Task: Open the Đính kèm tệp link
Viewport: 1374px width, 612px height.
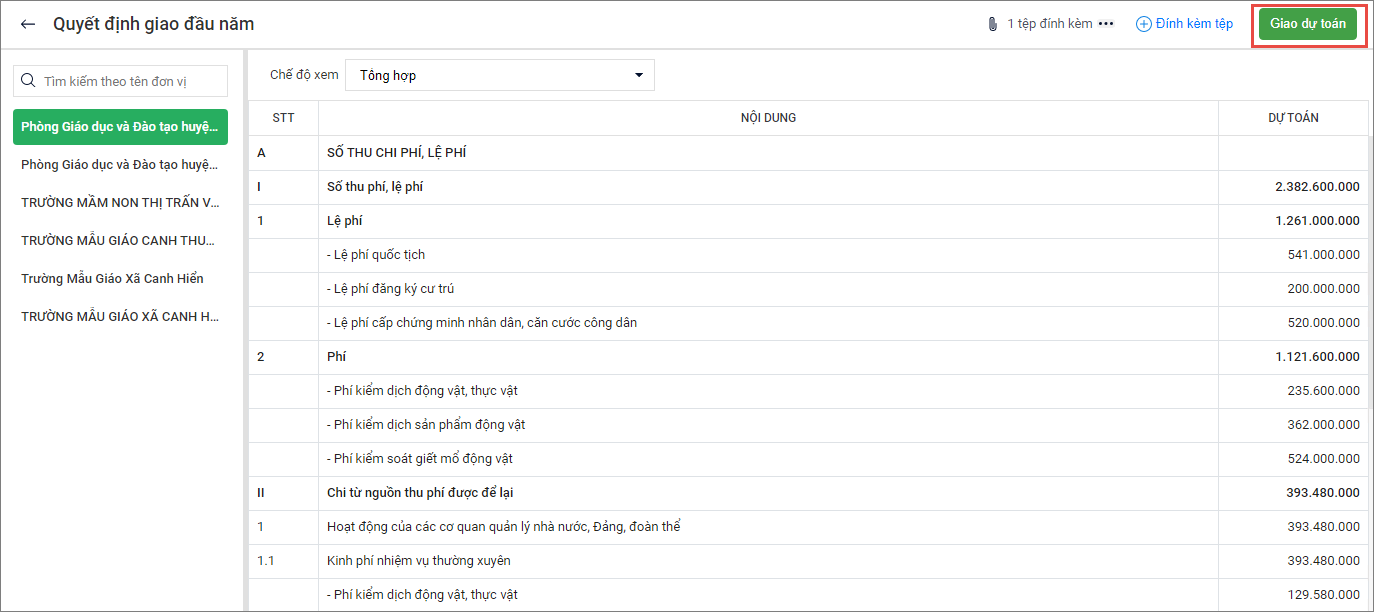Action: [1194, 24]
